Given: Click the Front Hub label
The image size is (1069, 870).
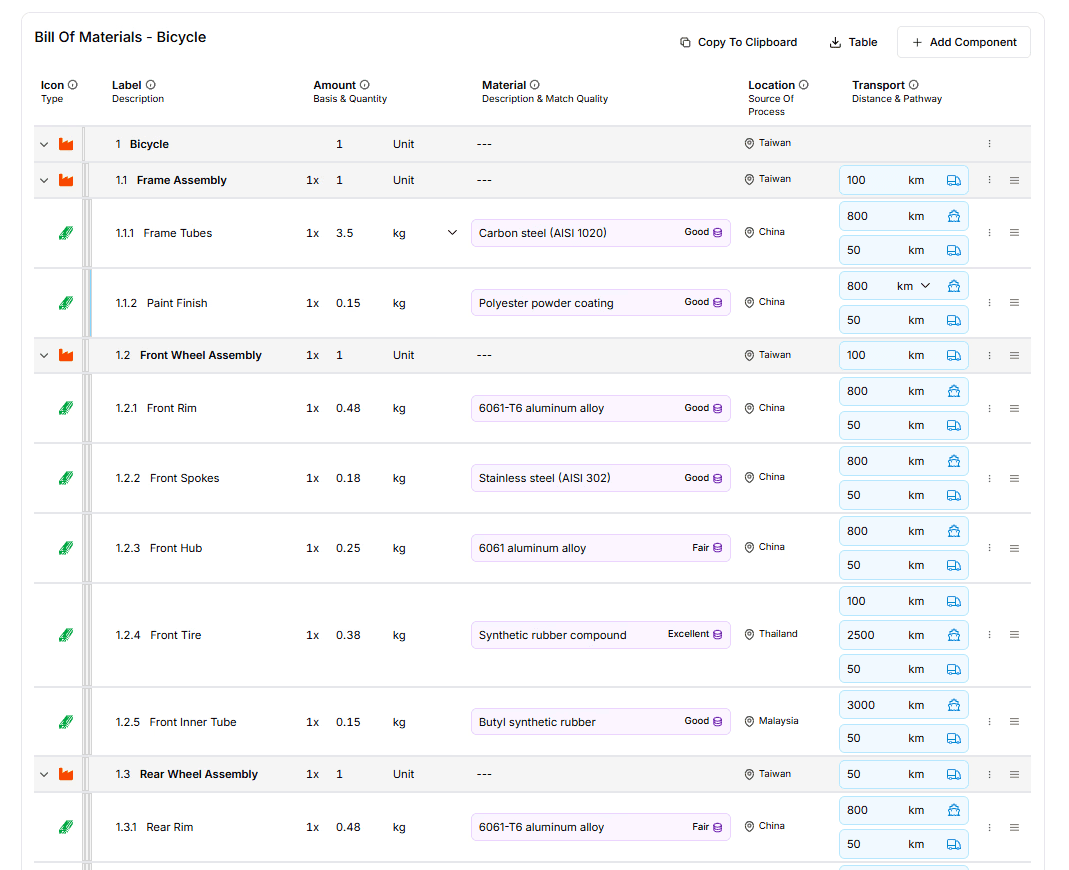Looking at the screenshot, I should (176, 549).
